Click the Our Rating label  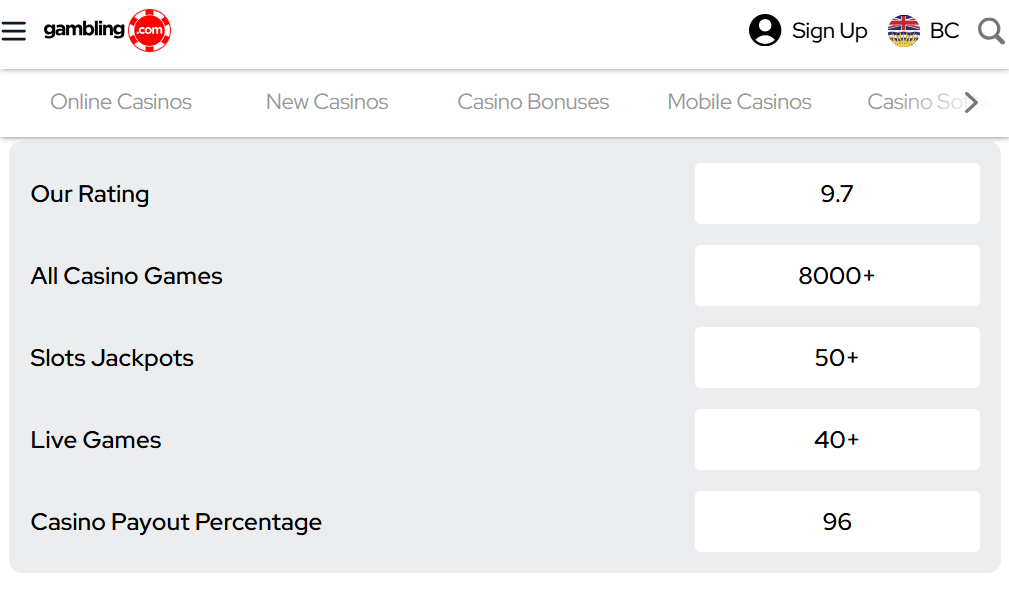pyautogui.click(x=90, y=194)
